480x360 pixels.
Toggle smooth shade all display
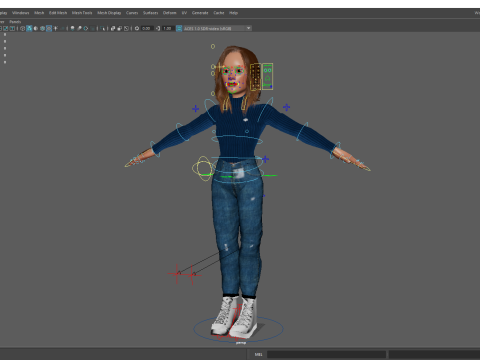click(x=29, y=28)
